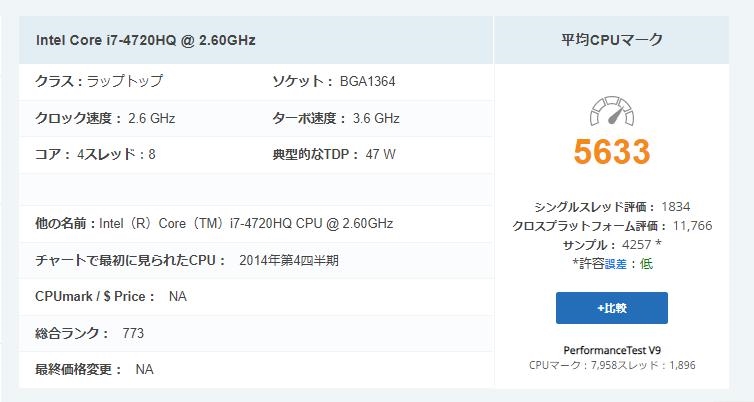Click the 総合ランク 773 row
Image resolution: width=754 pixels, height=402 pixels.
click(x=256, y=333)
